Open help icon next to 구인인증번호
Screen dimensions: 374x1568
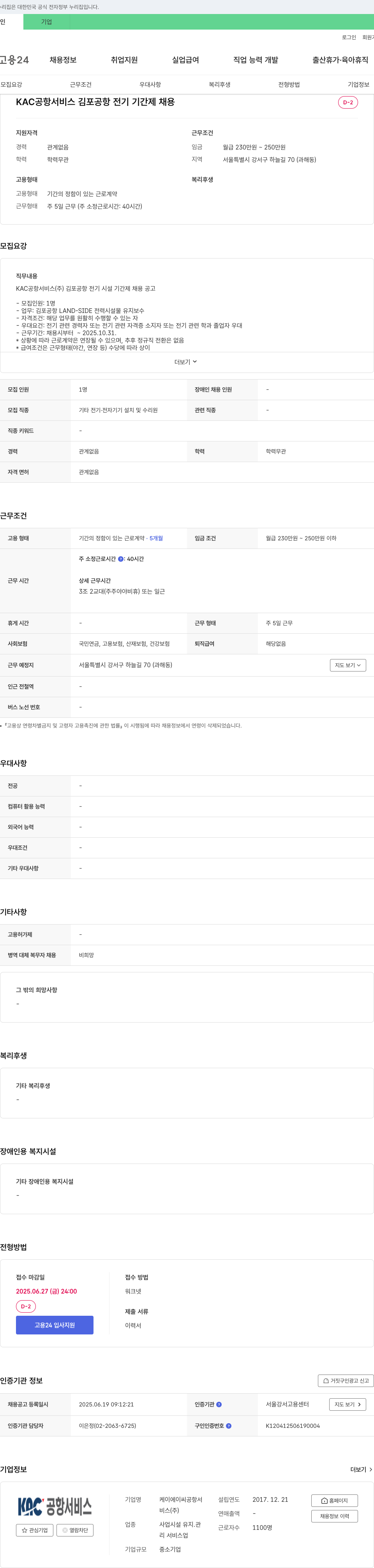point(228,1426)
